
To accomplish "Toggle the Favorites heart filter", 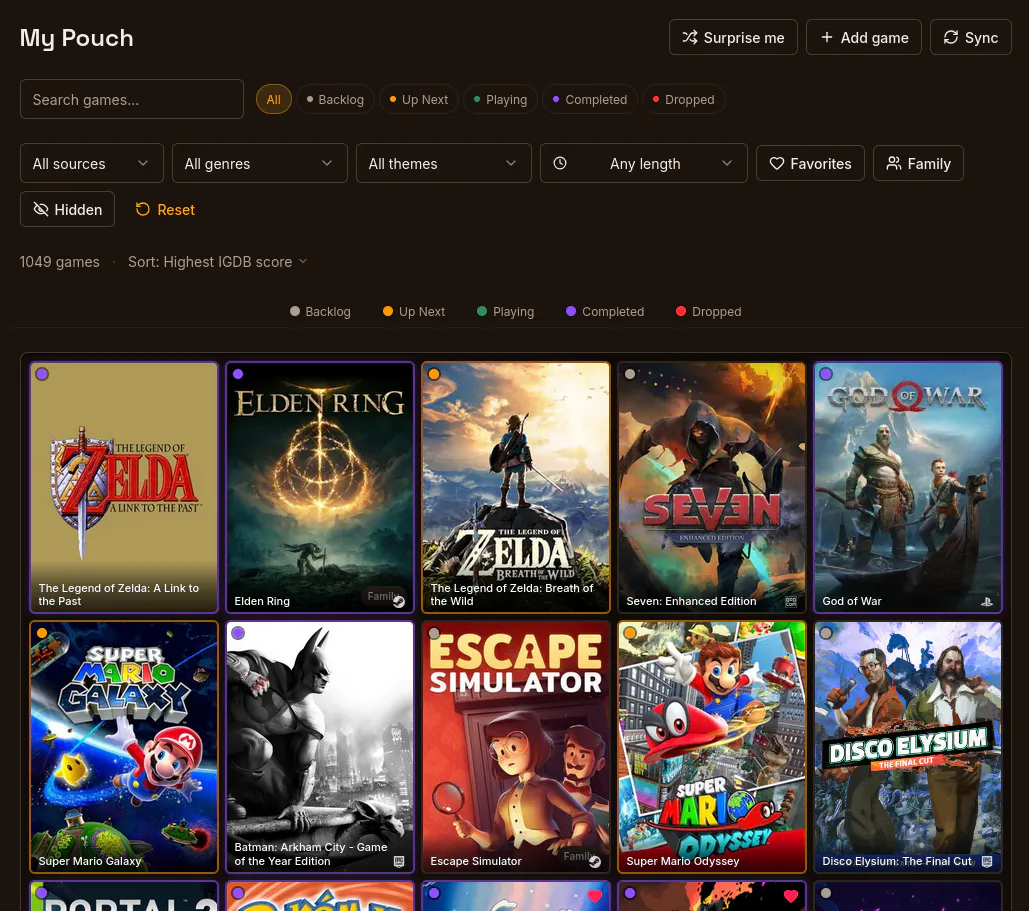I will pos(810,163).
